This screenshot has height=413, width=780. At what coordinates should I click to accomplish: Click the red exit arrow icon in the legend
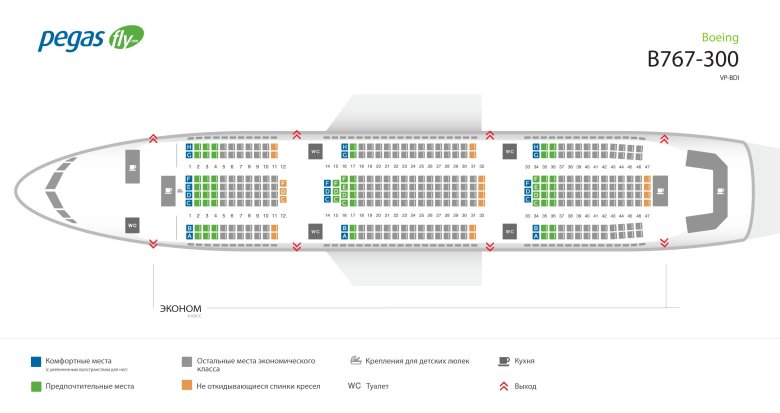(503, 385)
